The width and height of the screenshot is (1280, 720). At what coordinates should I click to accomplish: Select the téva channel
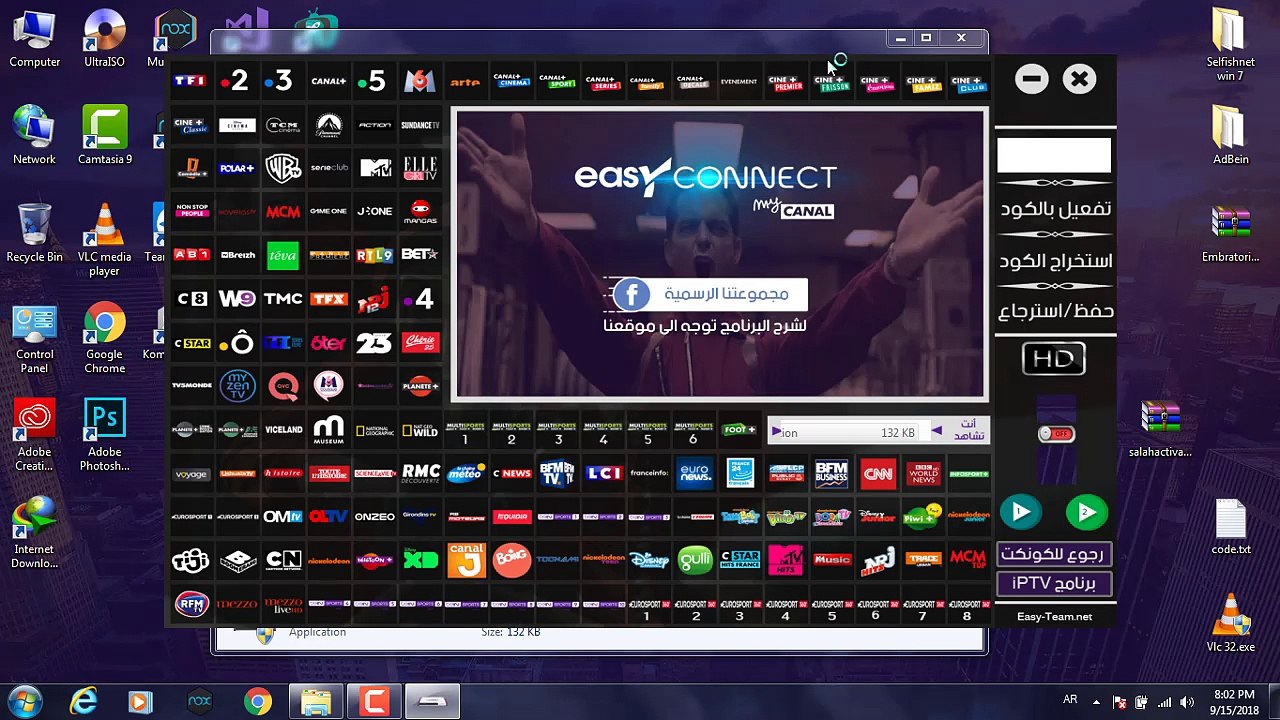coord(283,255)
